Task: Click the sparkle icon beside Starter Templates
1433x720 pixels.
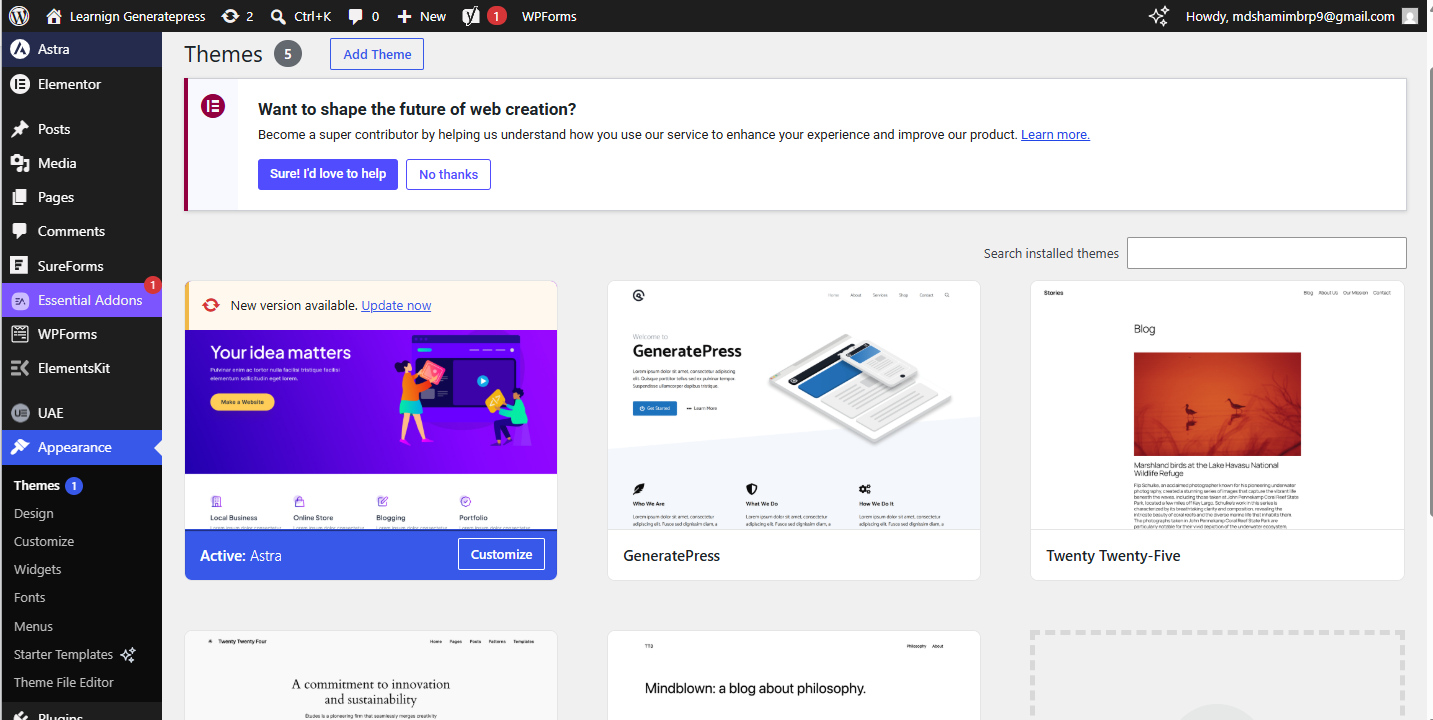Action: pyautogui.click(x=127, y=655)
